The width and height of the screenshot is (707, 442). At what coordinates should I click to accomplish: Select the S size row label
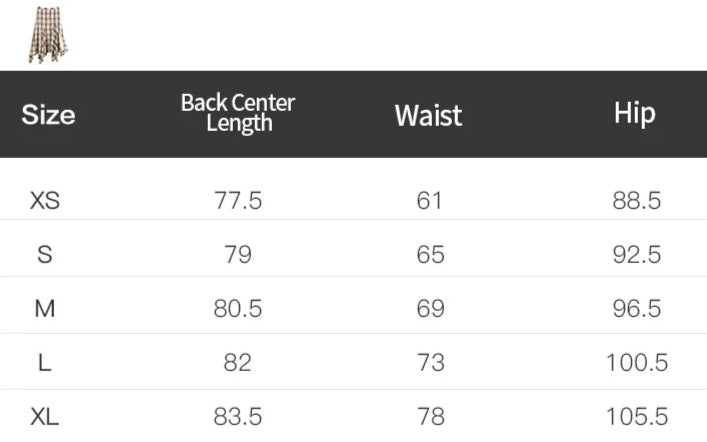[x=45, y=255]
